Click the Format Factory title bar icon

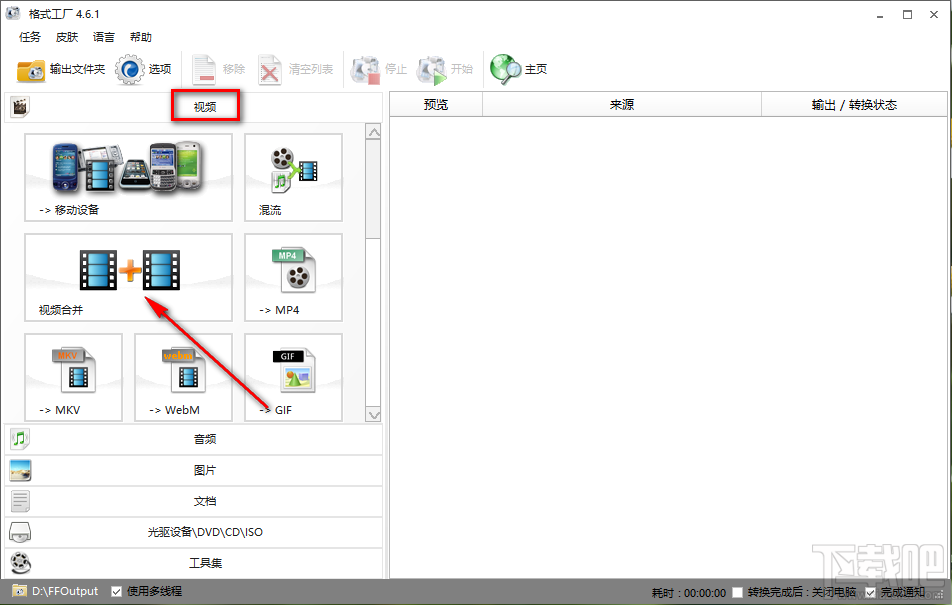13,13
